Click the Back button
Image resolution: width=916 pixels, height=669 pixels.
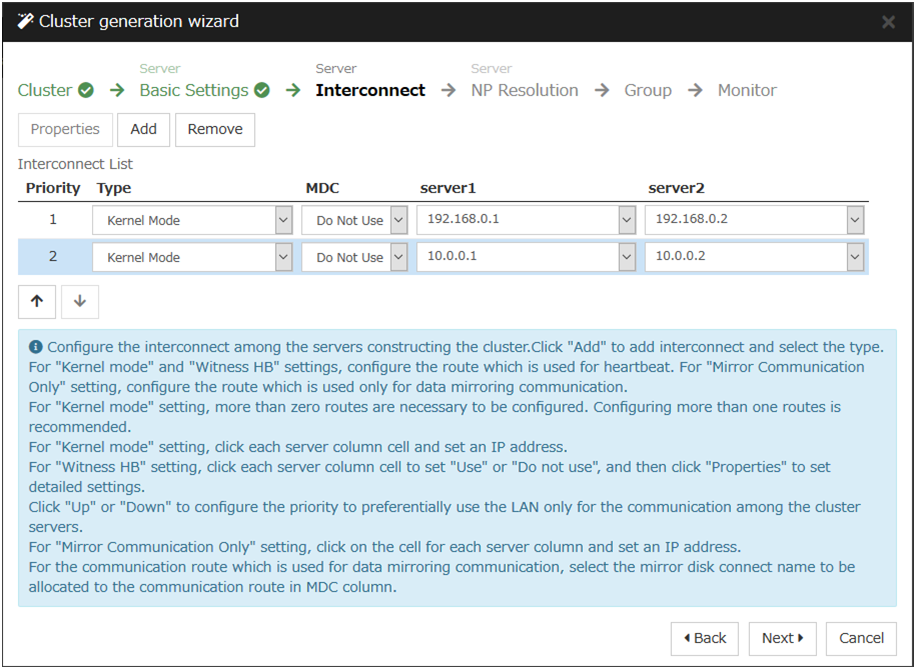coord(704,638)
